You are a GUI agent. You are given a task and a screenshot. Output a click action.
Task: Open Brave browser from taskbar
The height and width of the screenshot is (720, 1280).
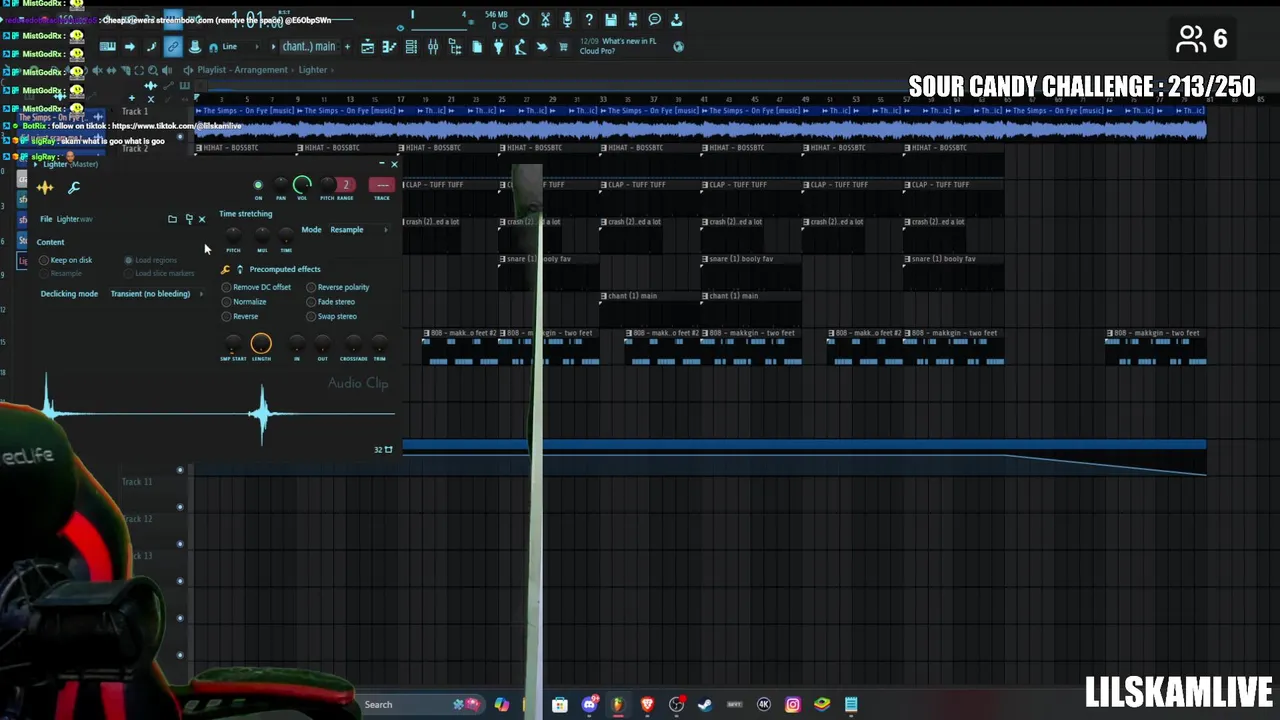click(647, 704)
